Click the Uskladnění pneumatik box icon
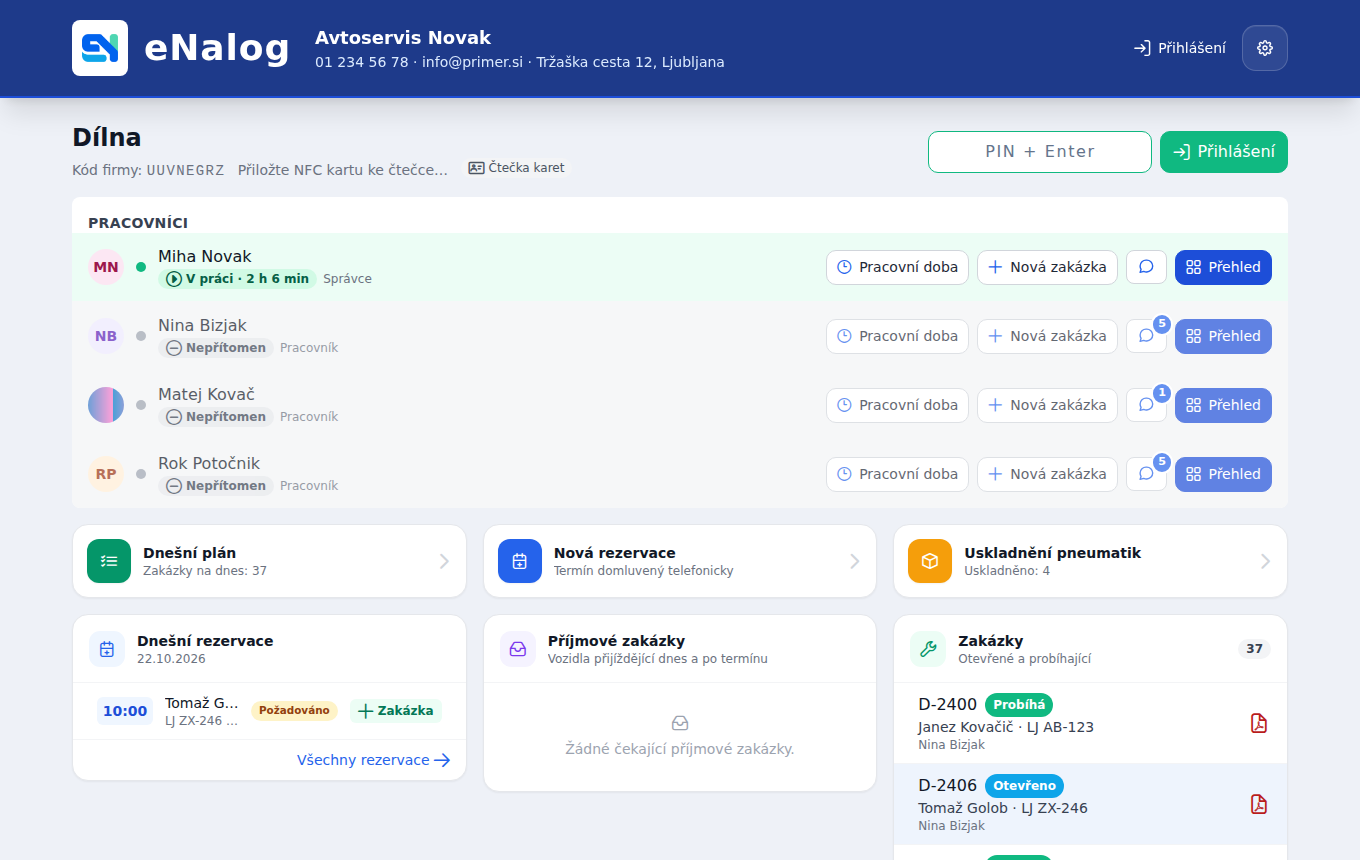1360x860 pixels. click(930, 561)
